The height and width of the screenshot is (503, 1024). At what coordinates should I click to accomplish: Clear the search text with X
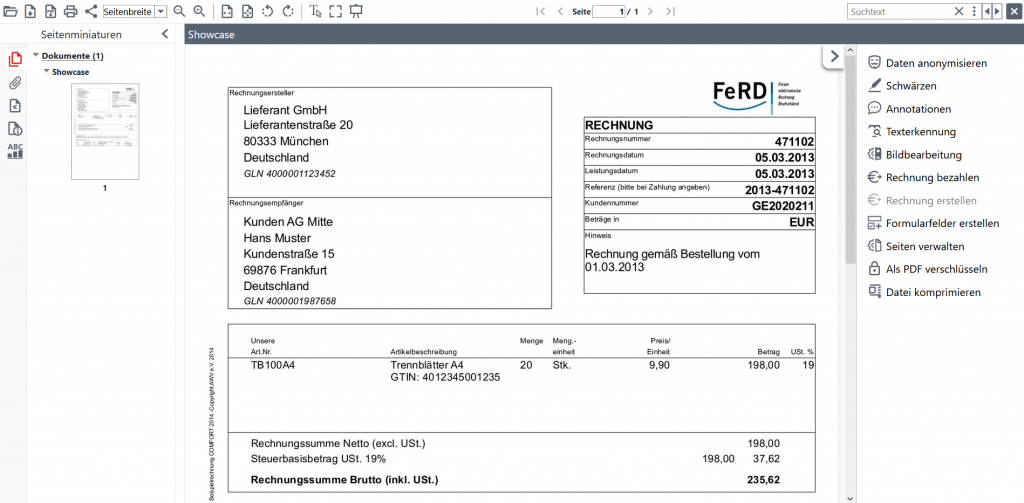pos(959,12)
